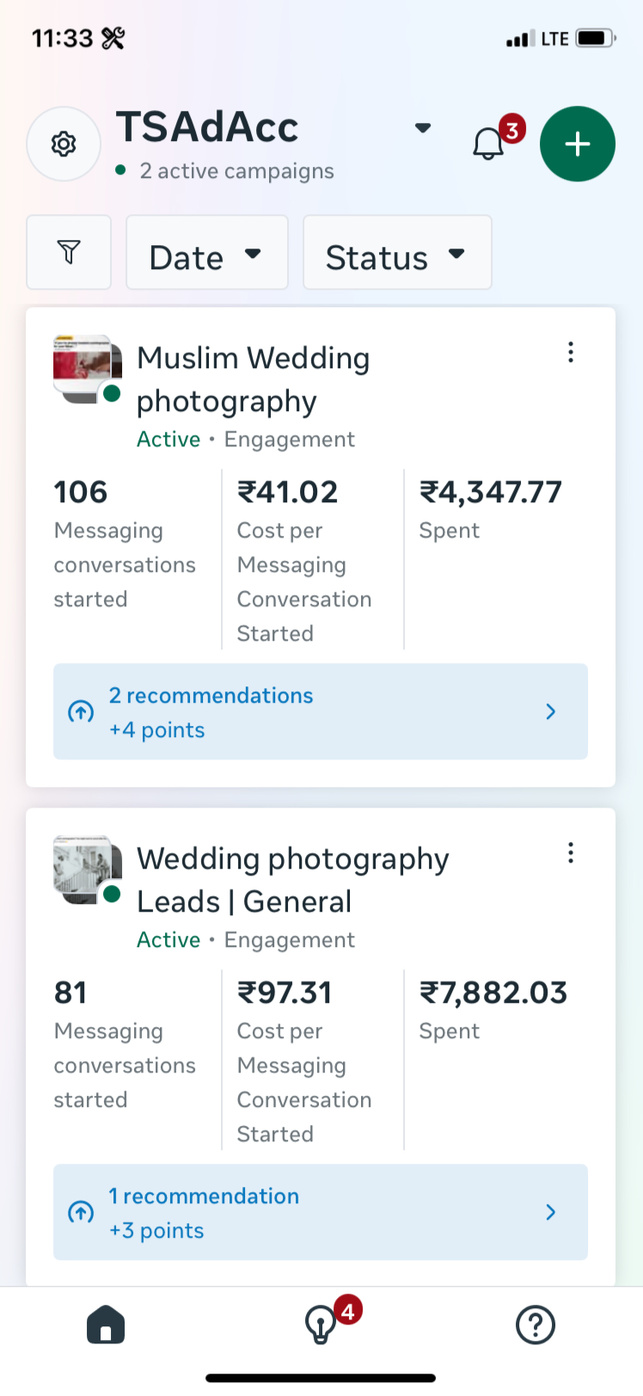Open the Muslim Wedding photography campaign title
The height and width of the screenshot is (1396, 643).
253,379
